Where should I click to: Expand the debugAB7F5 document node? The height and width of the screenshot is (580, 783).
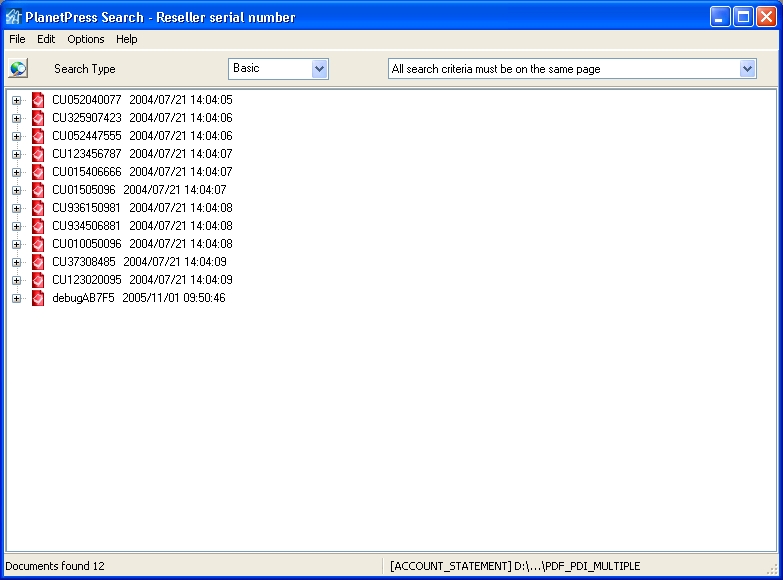16,298
